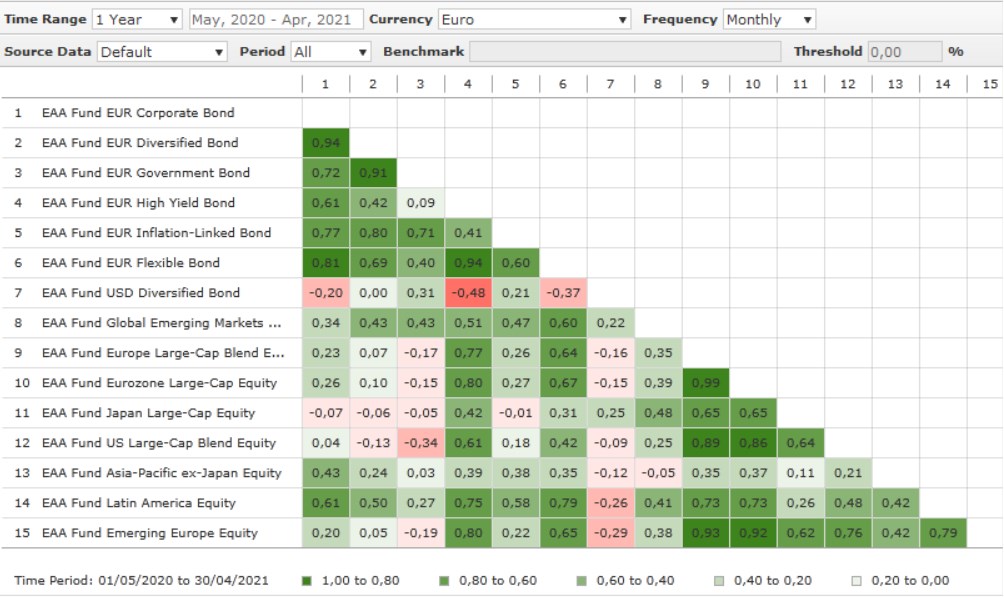Click the date range field May 2020 - Apr 2021
Screen dimensions: 1004x597
[274, 19]
